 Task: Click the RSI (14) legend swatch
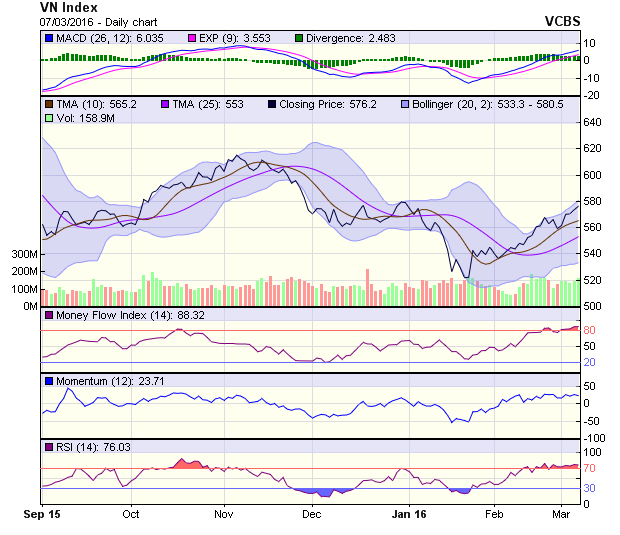pyautogui.click(x=49, y=446)
